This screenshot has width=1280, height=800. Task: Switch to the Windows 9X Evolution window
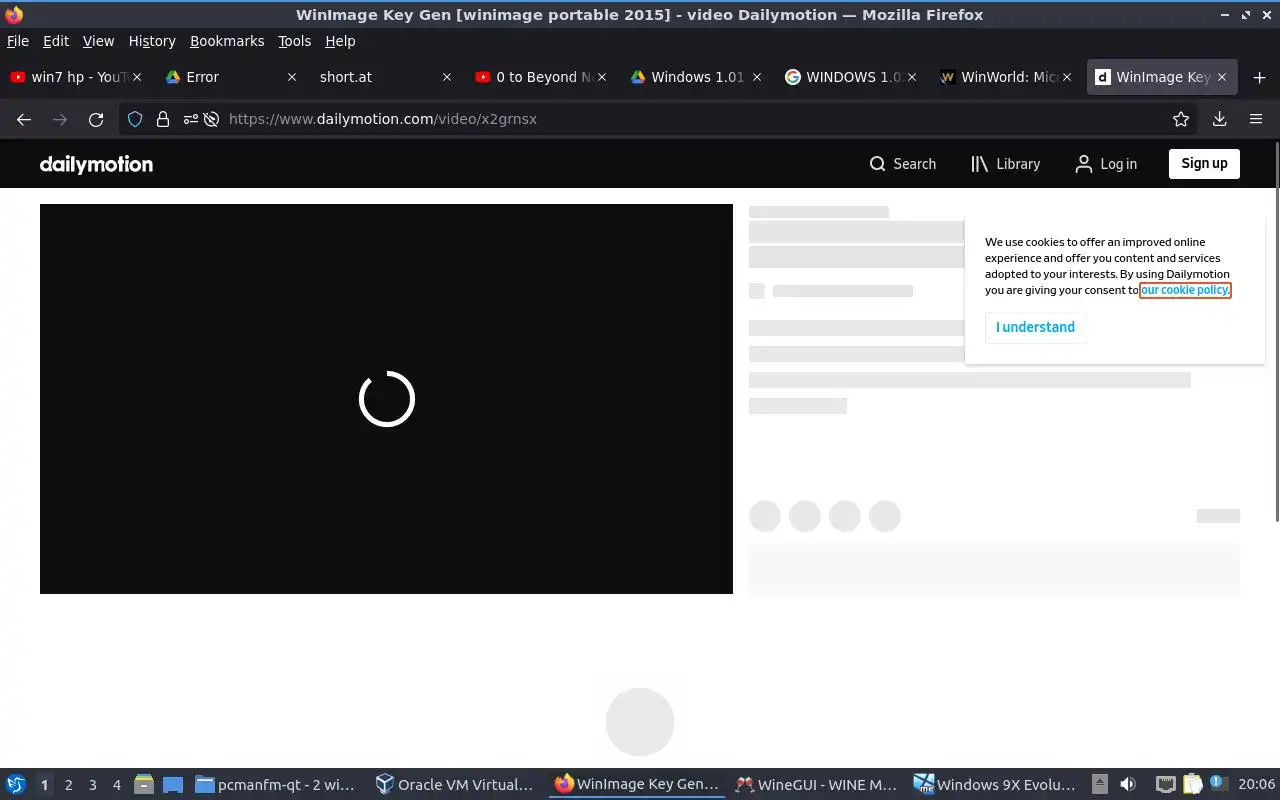(x=996, y=785)
